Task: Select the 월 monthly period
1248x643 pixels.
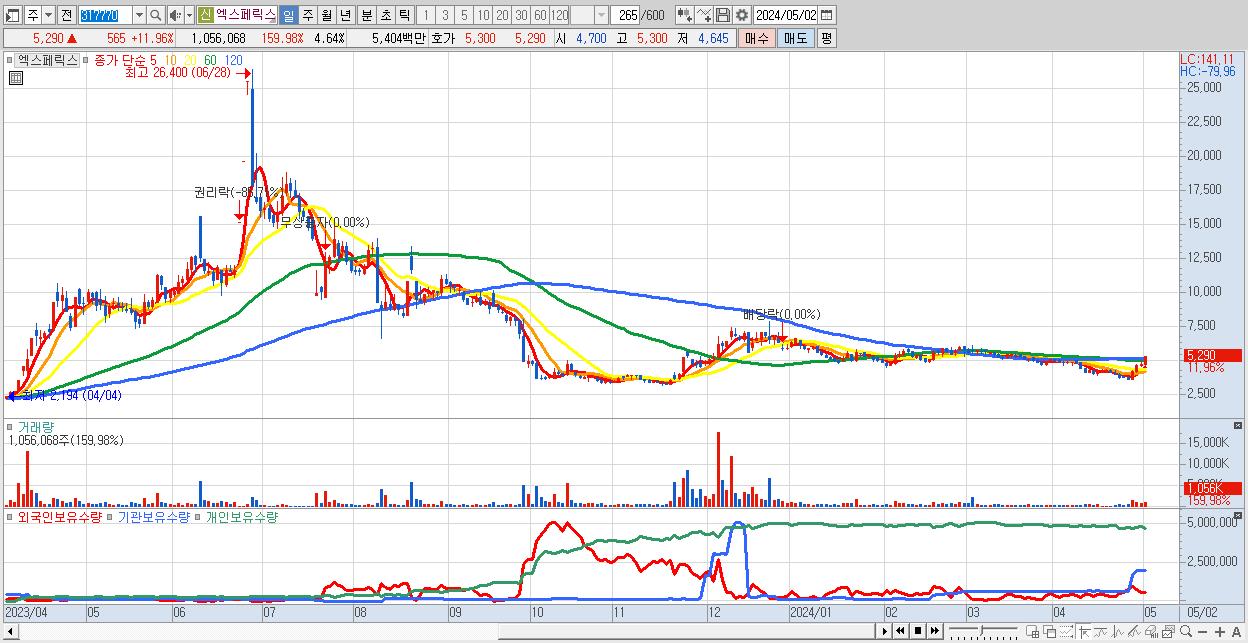Action: point(326,15)
